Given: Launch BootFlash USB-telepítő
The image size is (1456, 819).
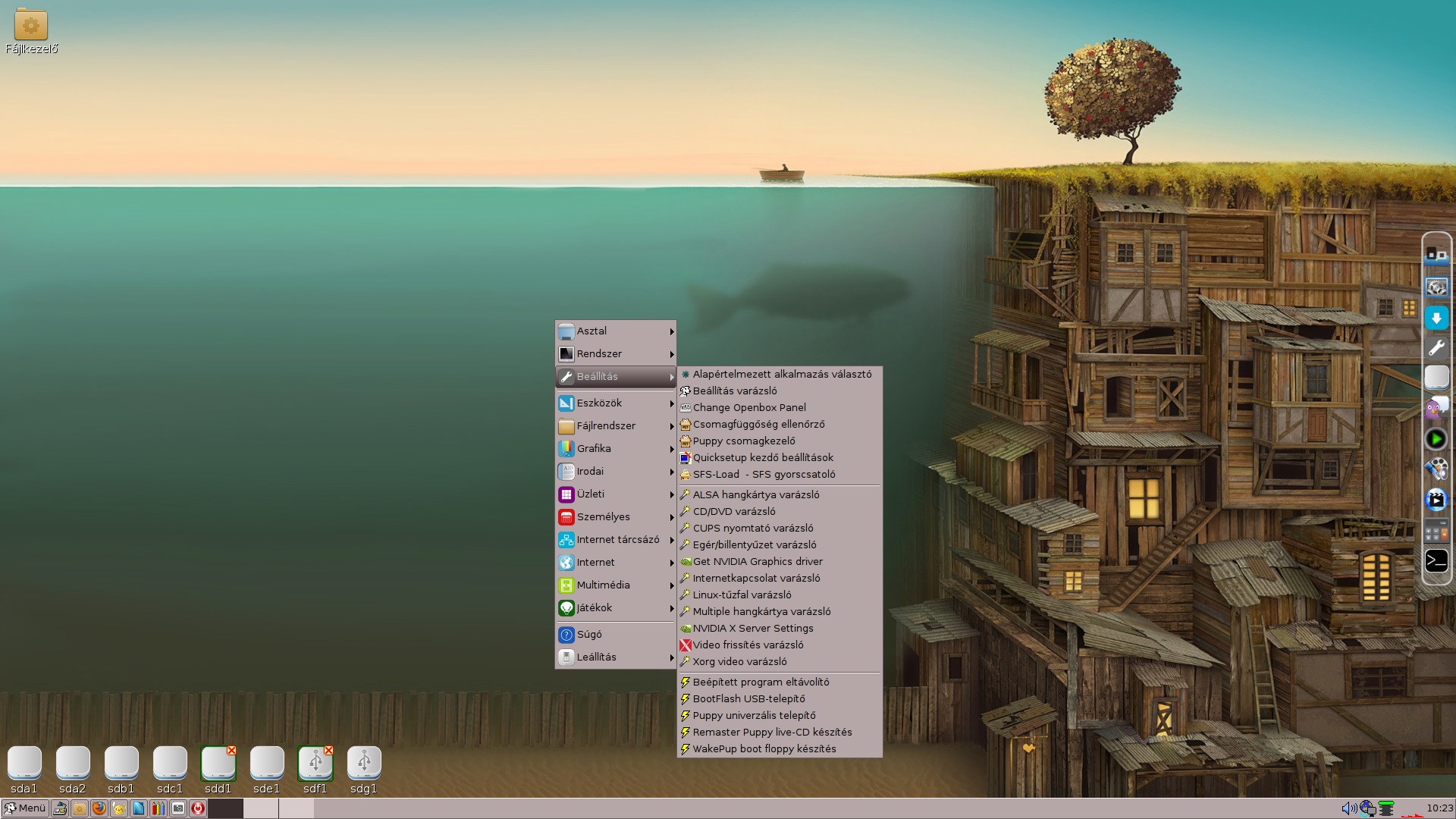Looking at the screenshot, I should pos(780,699).
